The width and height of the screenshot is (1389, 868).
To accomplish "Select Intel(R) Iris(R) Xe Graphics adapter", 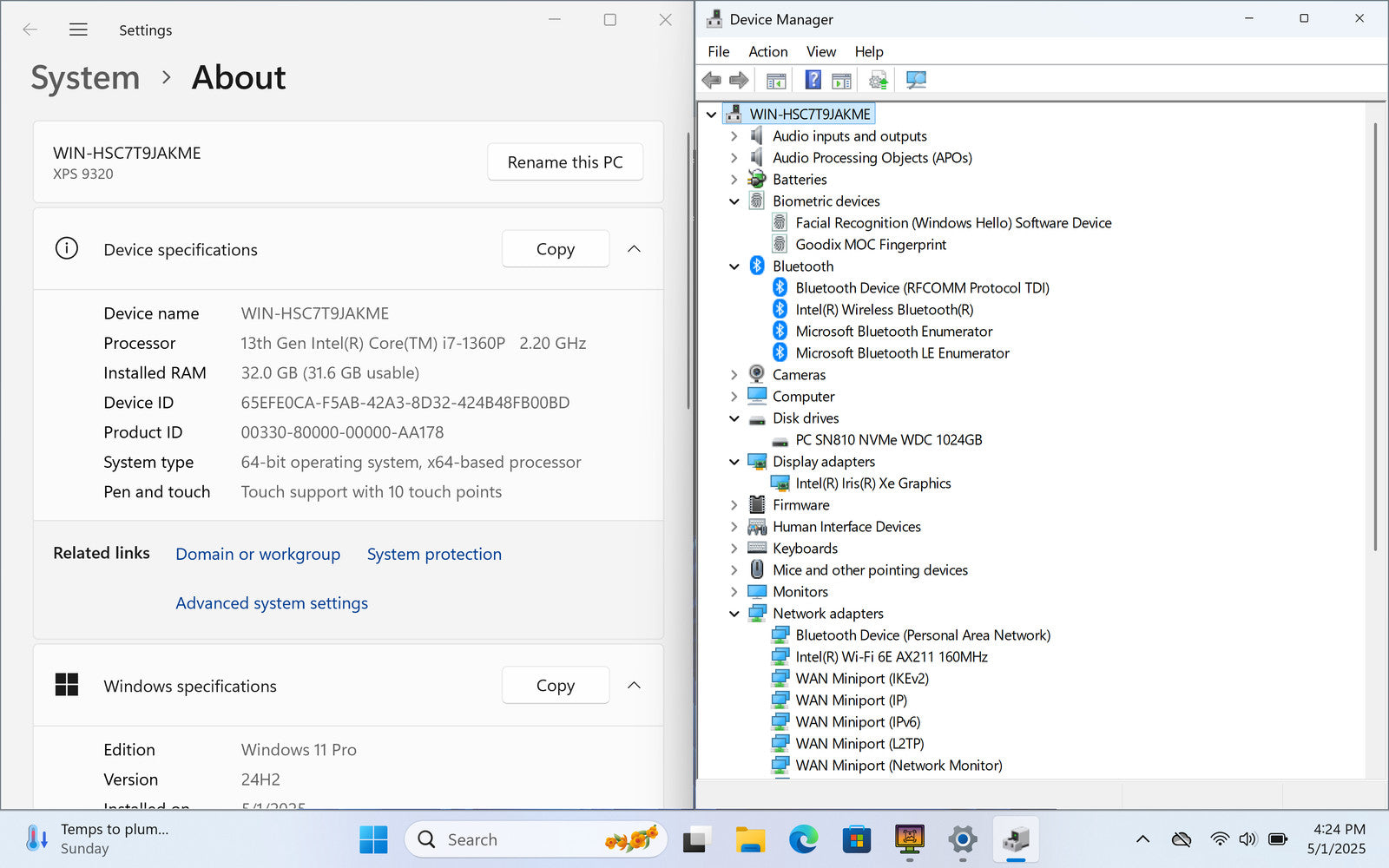I will pos(872,483).
